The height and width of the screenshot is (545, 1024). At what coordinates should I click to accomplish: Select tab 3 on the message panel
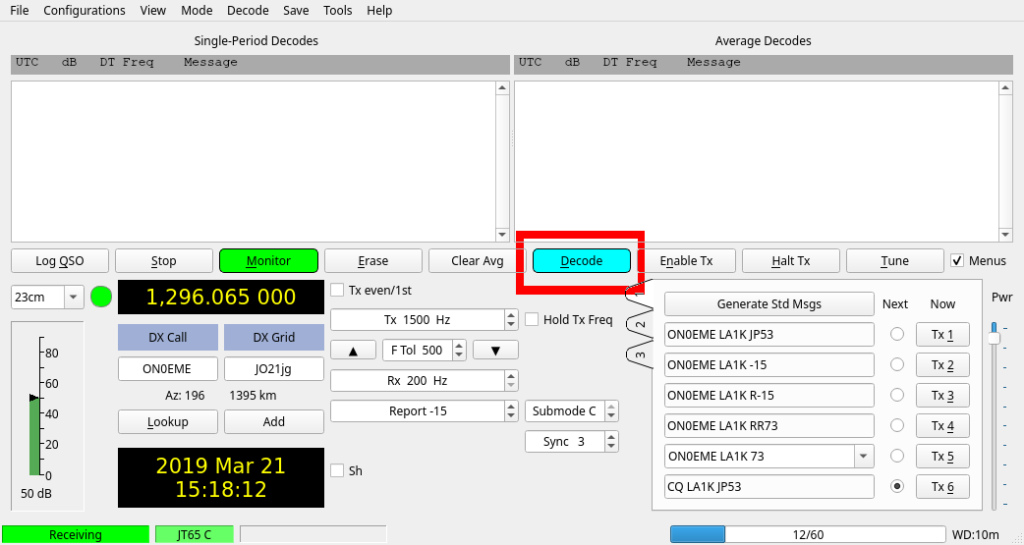point(639,353)
